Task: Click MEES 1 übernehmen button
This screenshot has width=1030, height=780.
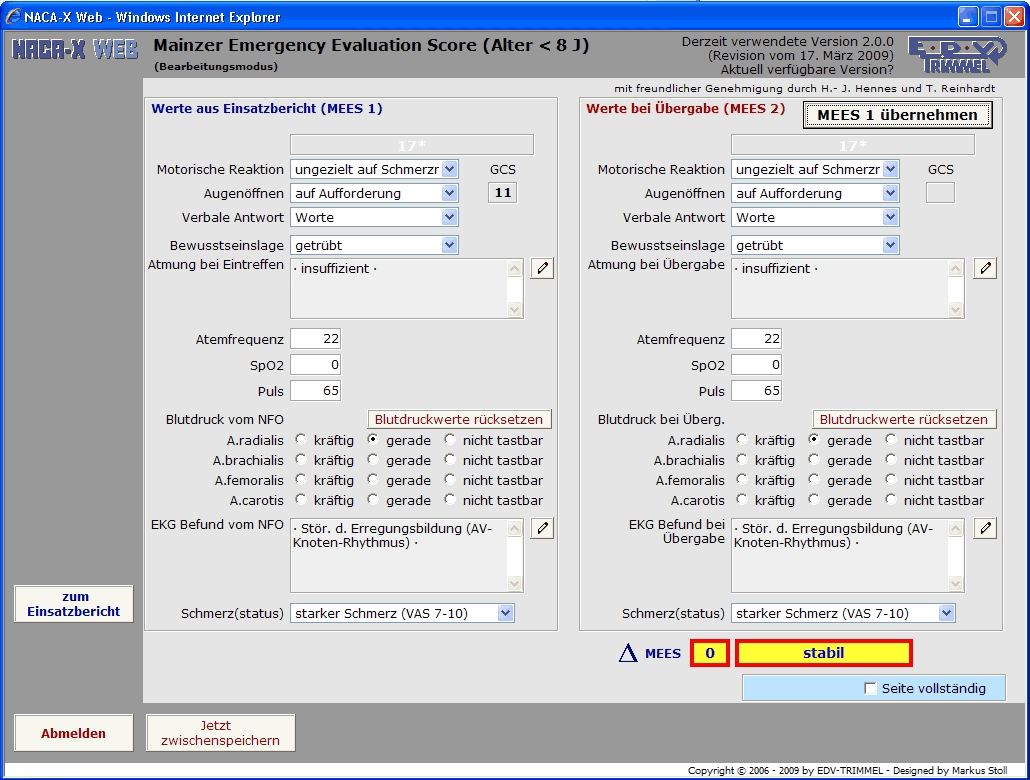Action: (897, 115)
